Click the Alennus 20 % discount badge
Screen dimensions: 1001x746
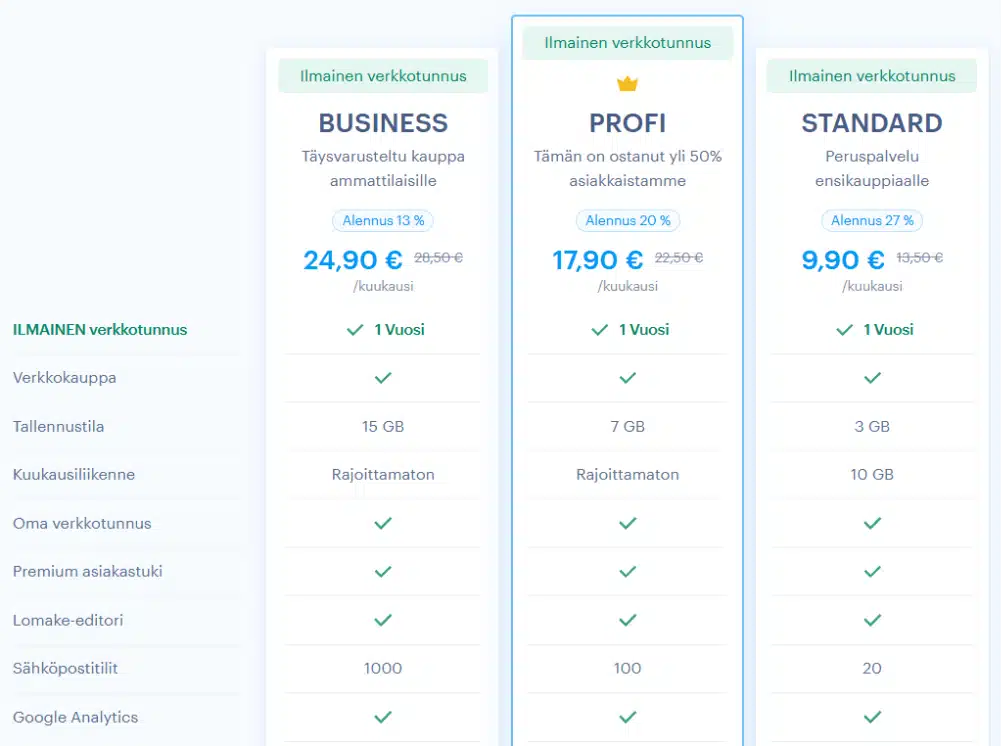tap(627, 220)
